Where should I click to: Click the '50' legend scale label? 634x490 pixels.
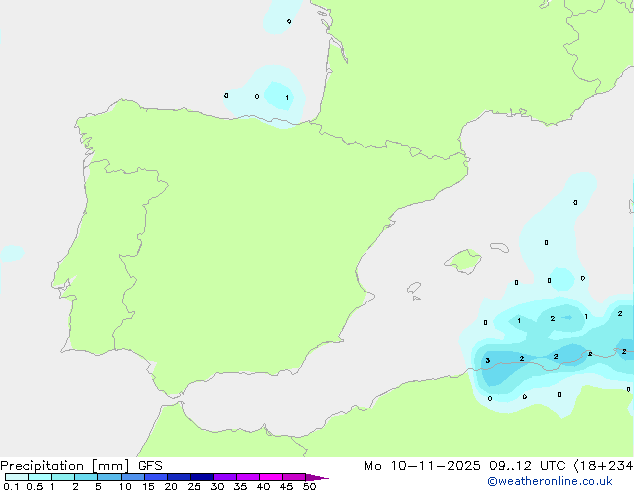pyautogui.click(x=309, y=486)
